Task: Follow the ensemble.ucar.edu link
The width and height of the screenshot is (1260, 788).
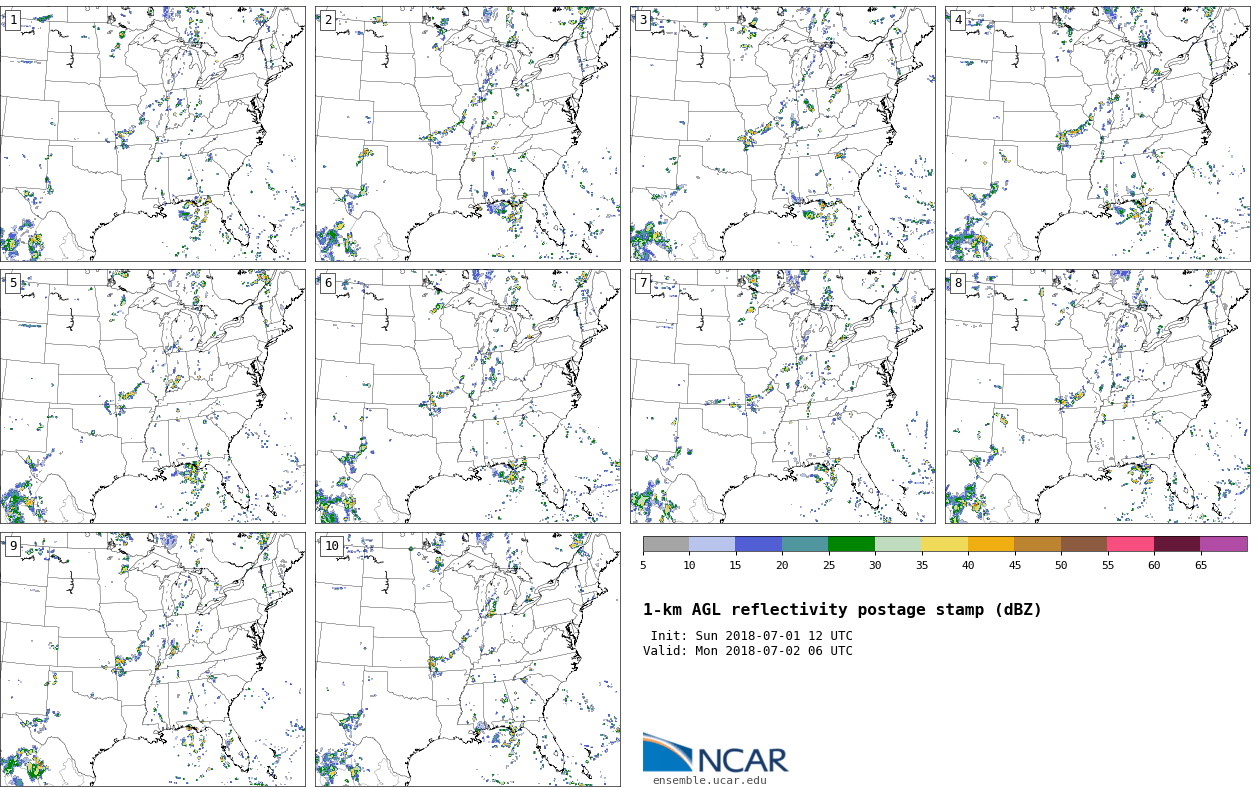Action: click(709, 781)
